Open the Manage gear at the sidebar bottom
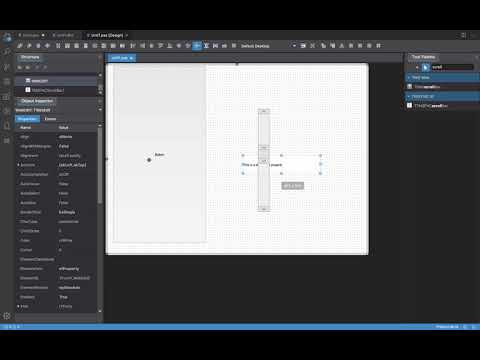The width and height of the screenshot is (480, 360). [7, 316]
